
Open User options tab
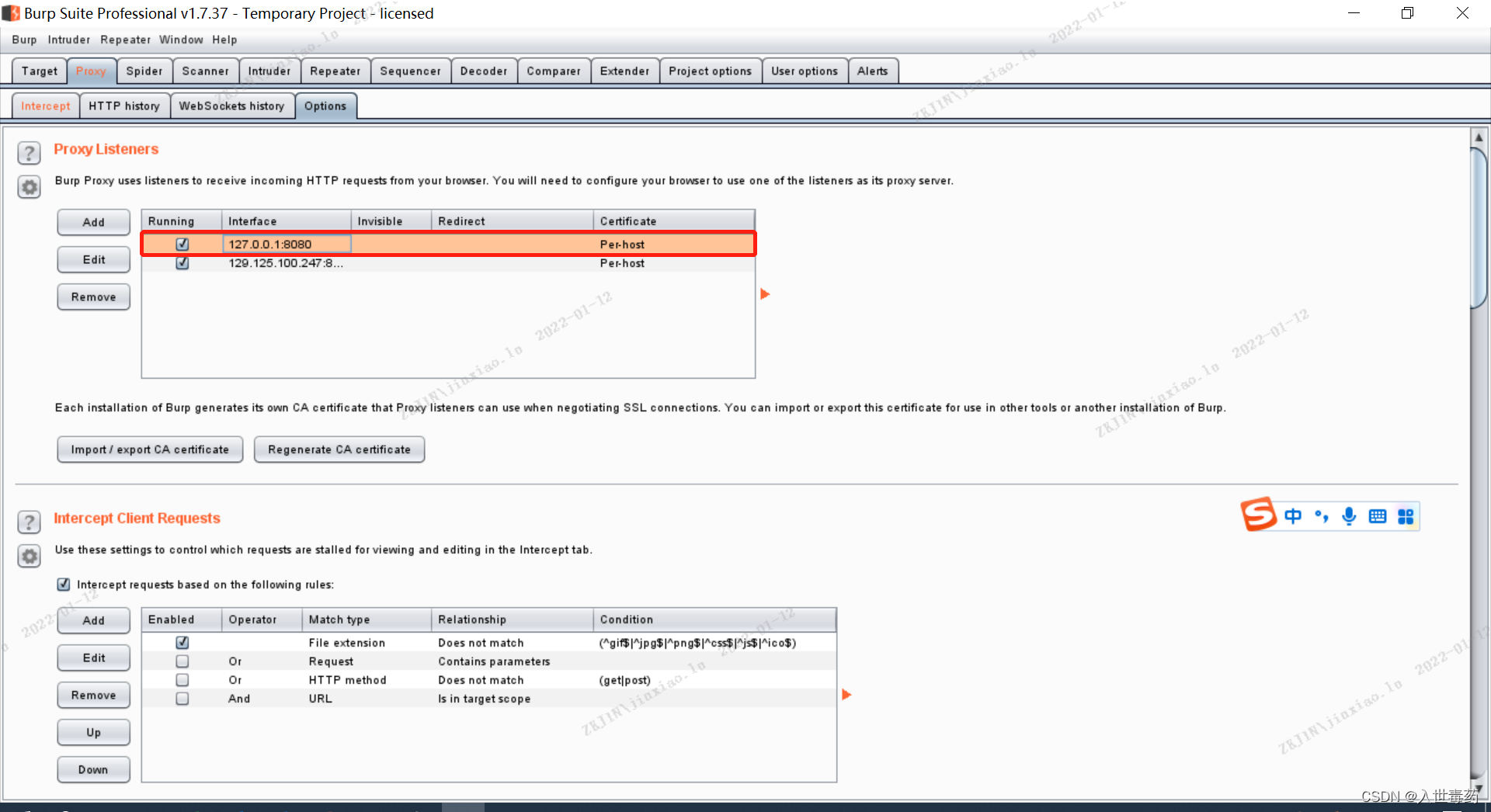tap(805, 71)
